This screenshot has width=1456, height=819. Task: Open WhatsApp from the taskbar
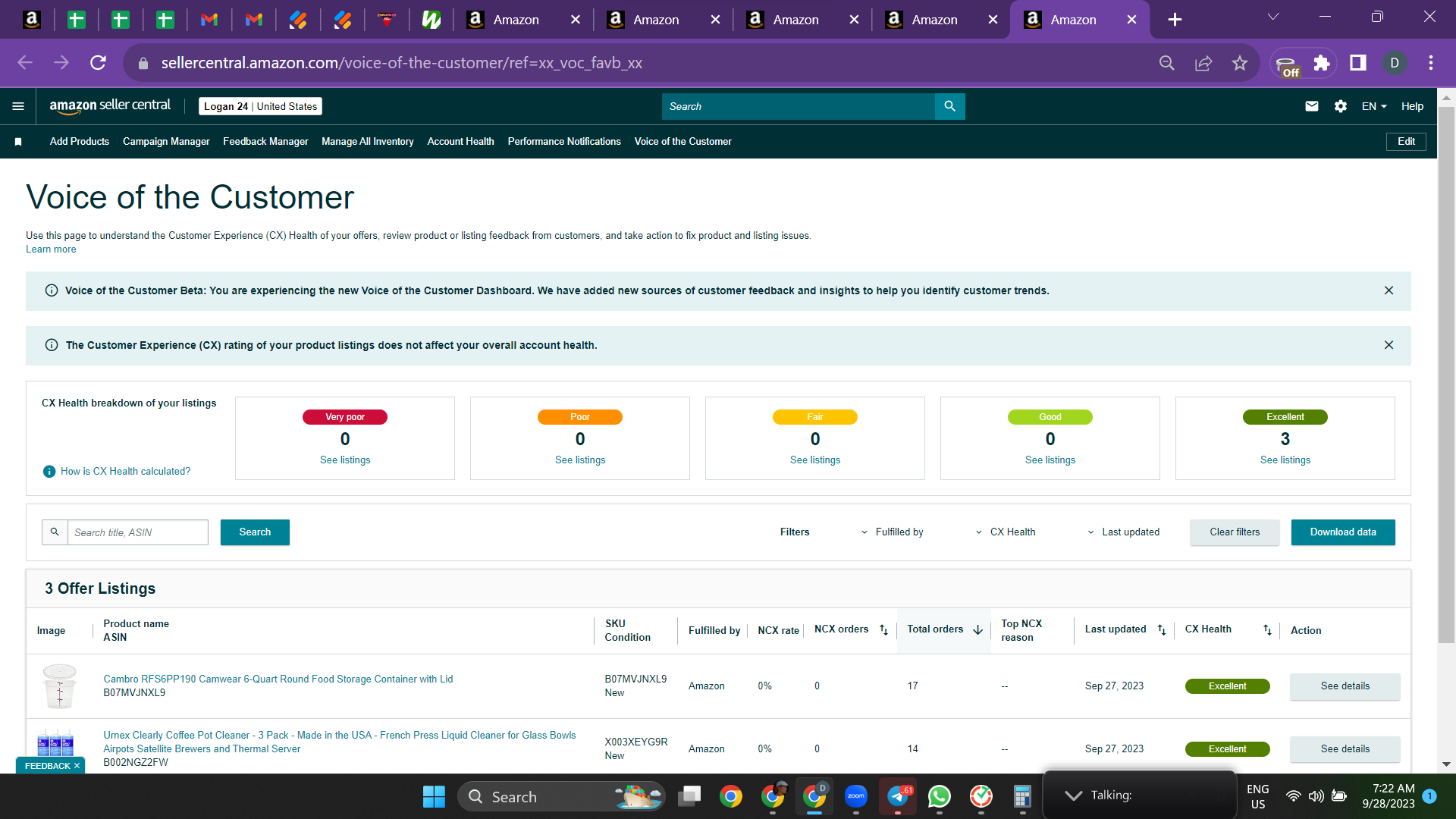pos(940,796)
